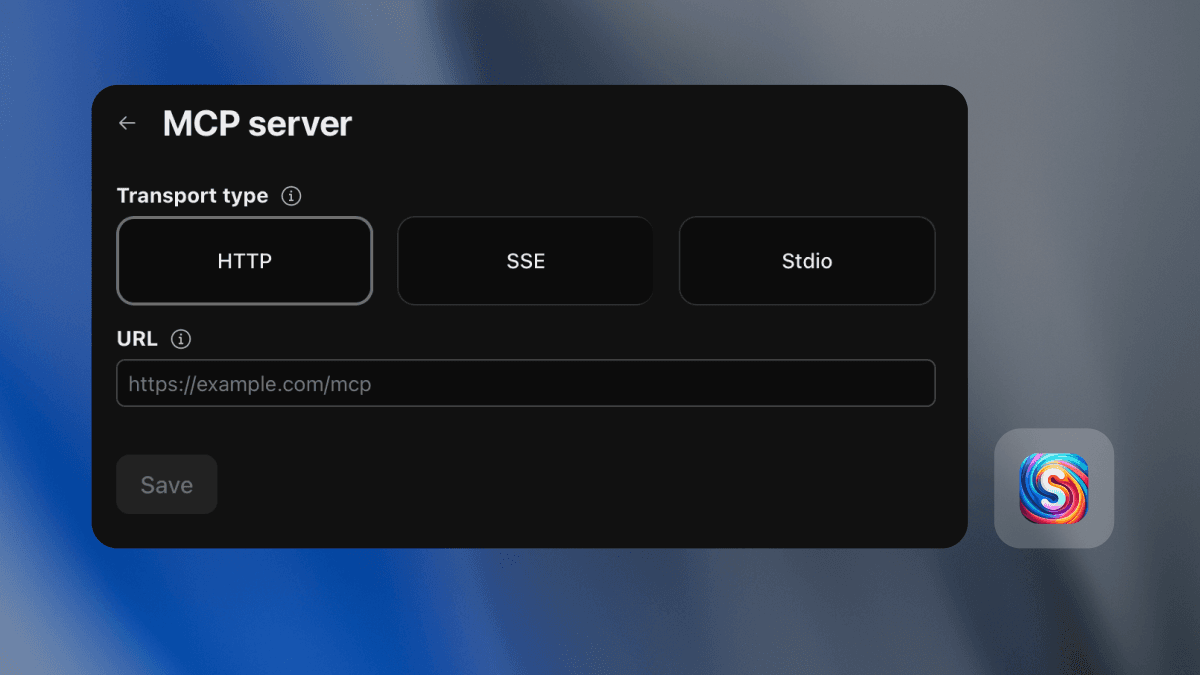Click the MCP server page title
Screen dimensions: 1200x675
[x=257, y=123]
